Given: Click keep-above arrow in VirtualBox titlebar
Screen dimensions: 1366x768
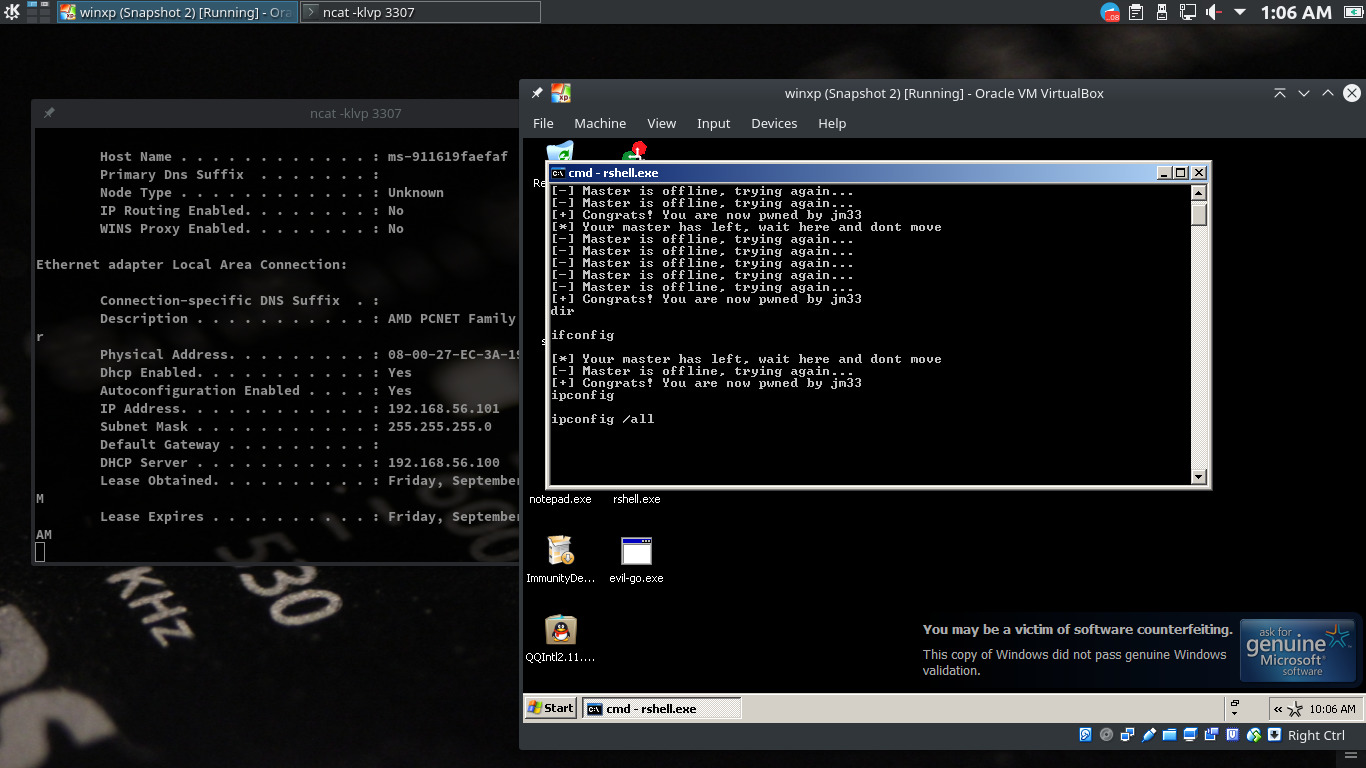Looking at the screenshot, I should (x=1279, y=93).
